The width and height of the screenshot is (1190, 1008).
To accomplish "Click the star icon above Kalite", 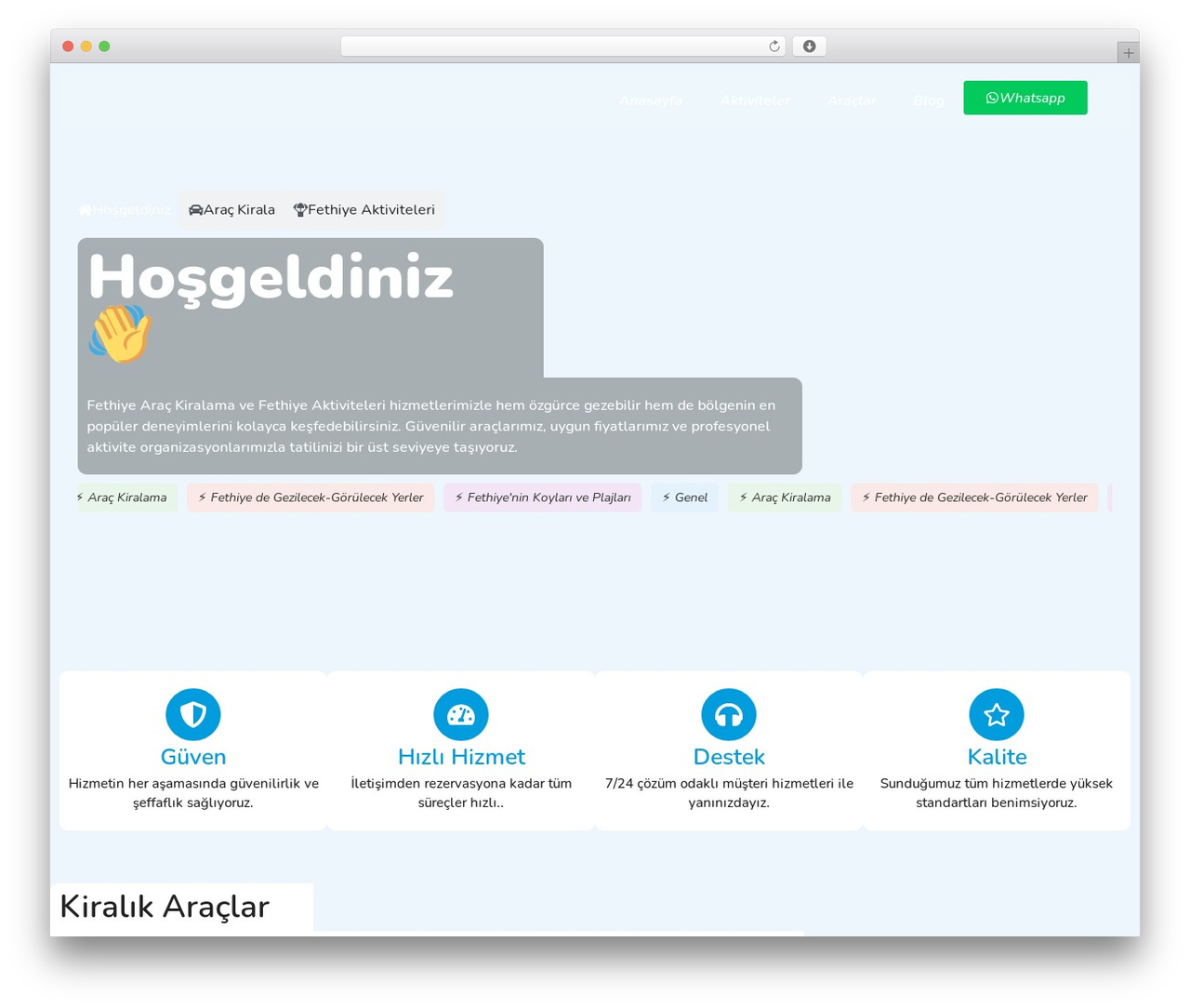I will click(997, 714).
